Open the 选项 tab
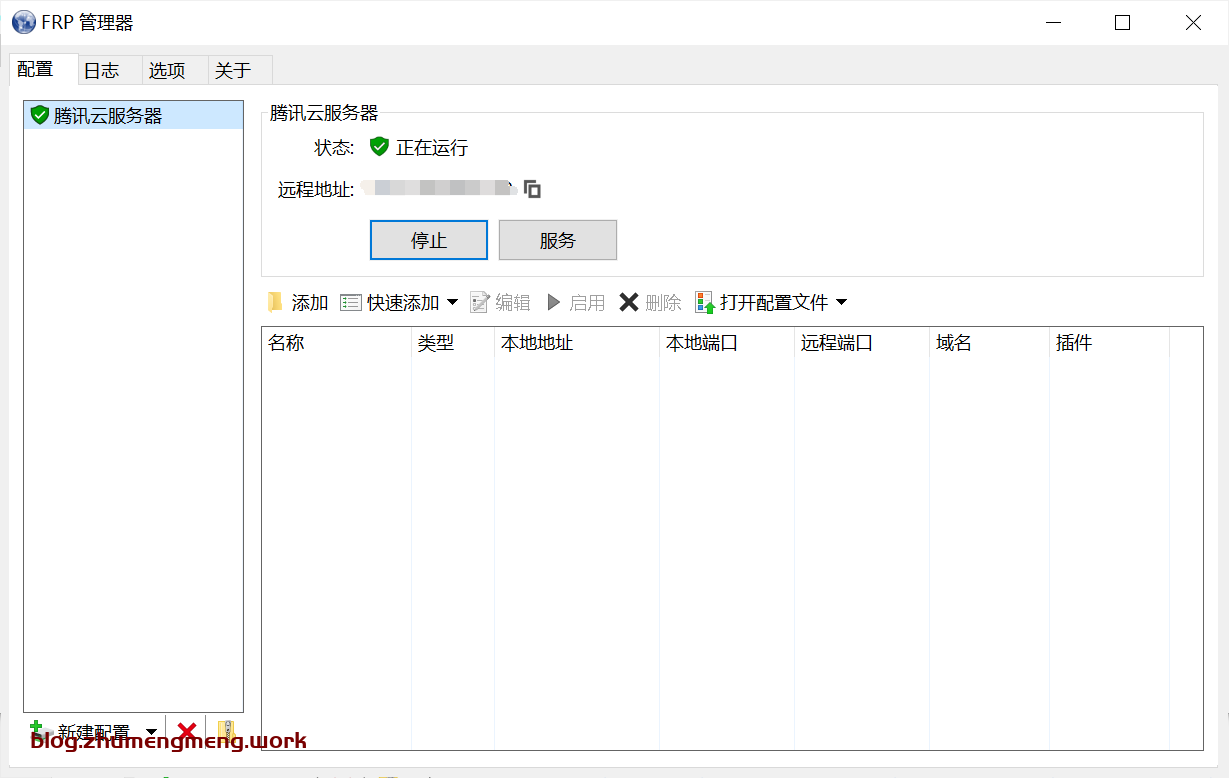This screenshot has height=778, width=1229. (x=175, y=70)
